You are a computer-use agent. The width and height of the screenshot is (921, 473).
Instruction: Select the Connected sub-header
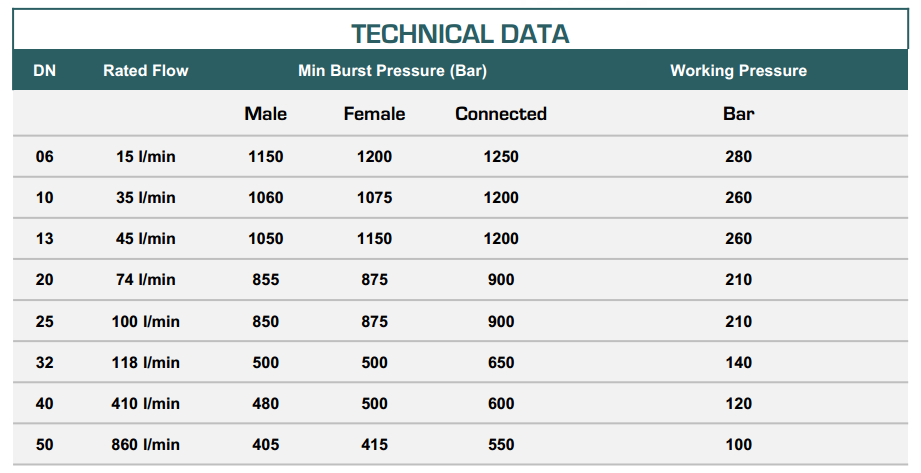pos(501,114)
